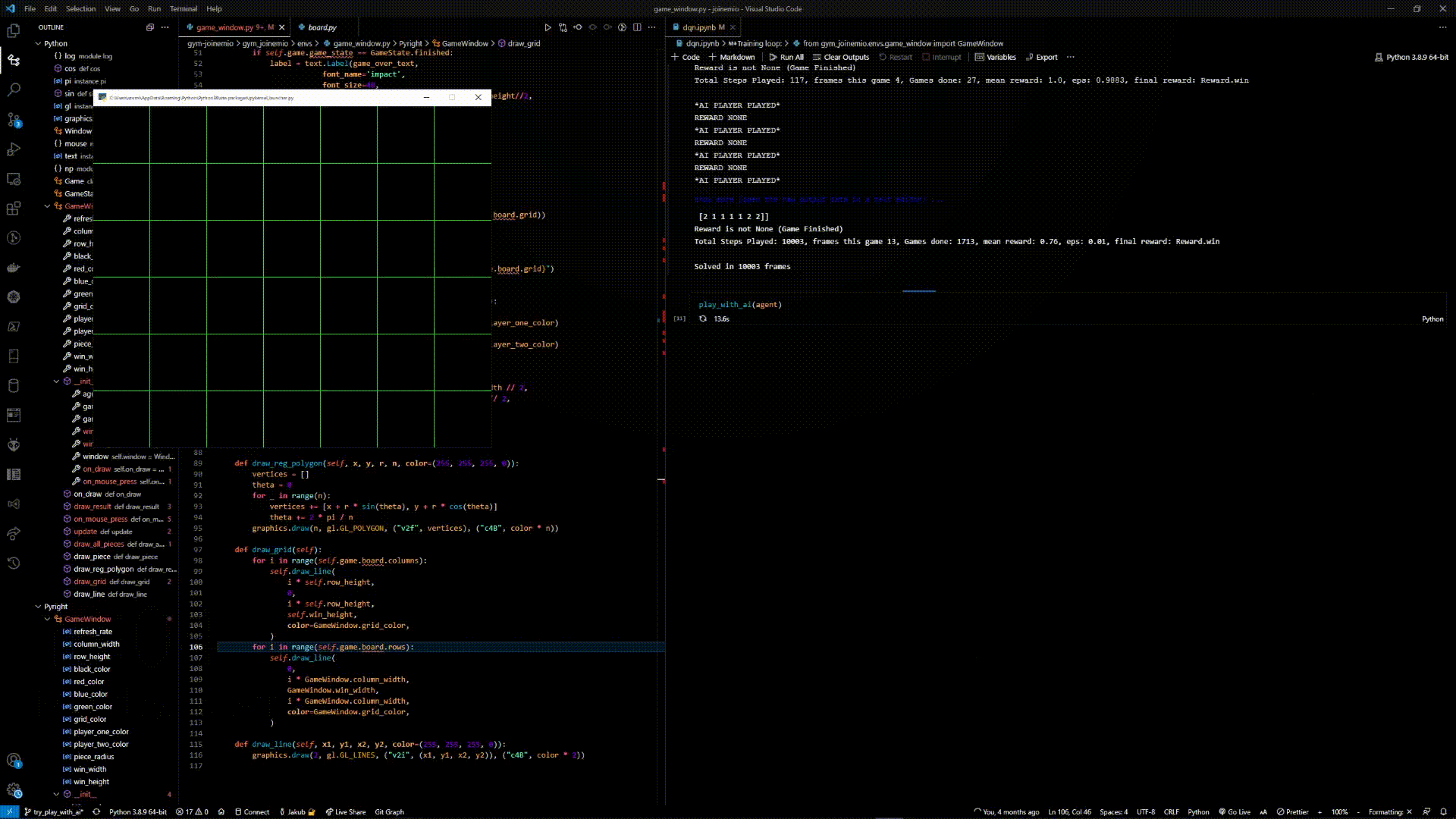This screenshot has height=819, width=1456.
Task: Open the board.py tab
Action: (322, 27)
